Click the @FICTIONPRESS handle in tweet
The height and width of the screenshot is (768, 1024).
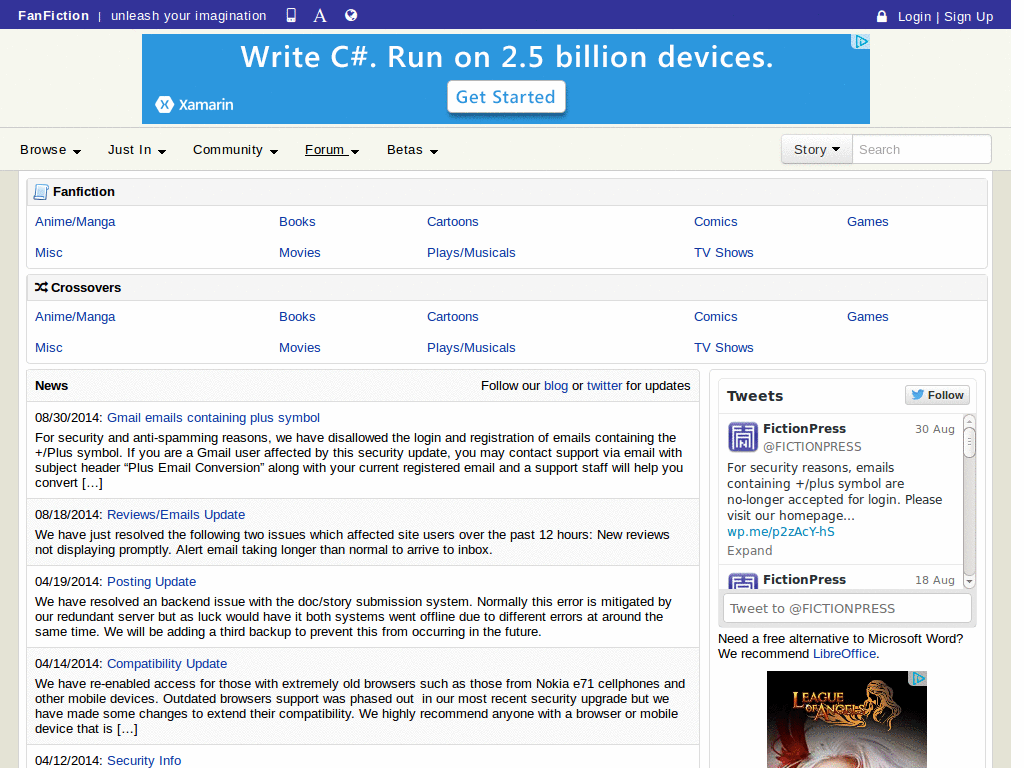tap(812, 447)
